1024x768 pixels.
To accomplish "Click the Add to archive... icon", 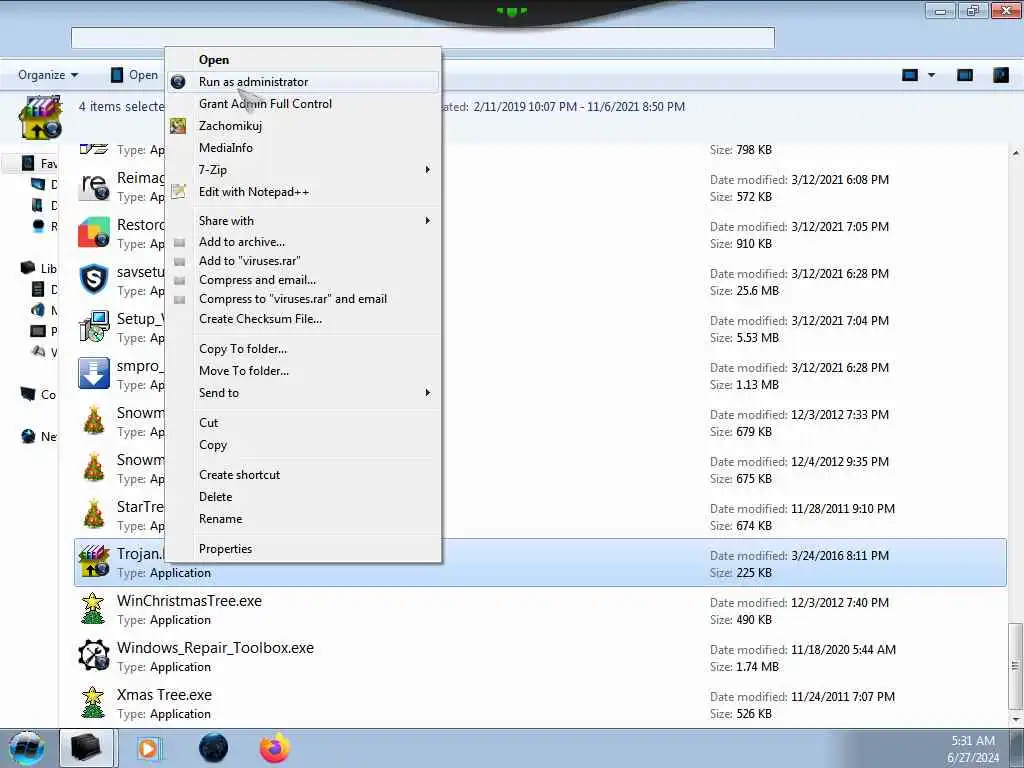I will (x=179, y=242).
